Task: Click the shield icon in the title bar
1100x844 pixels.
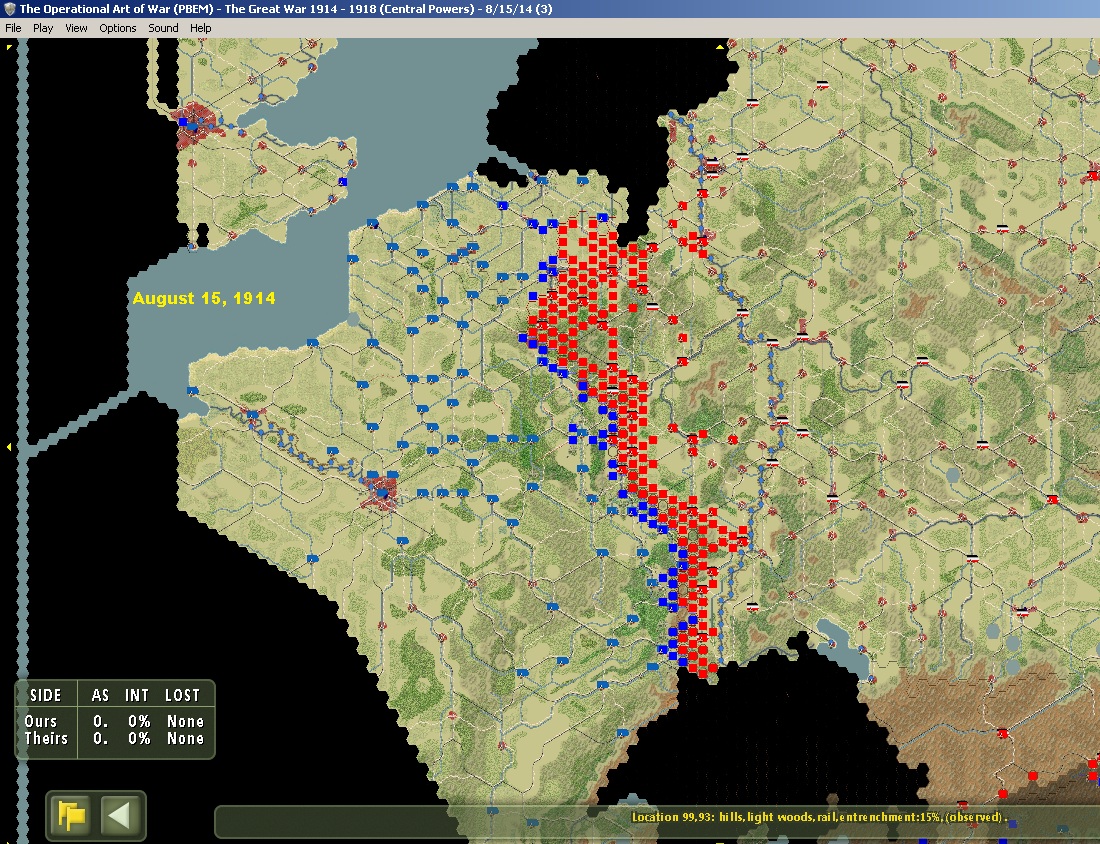Action: tap(9, 9)
